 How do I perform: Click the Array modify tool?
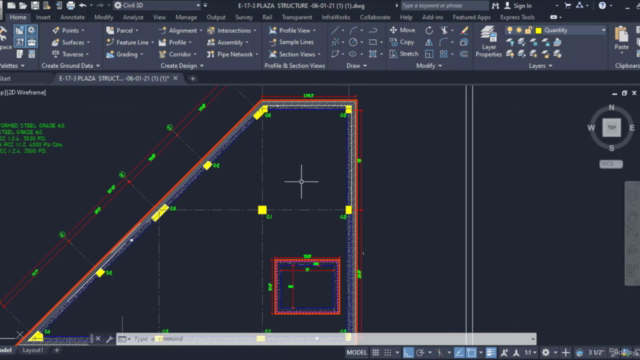coord(444,54)
